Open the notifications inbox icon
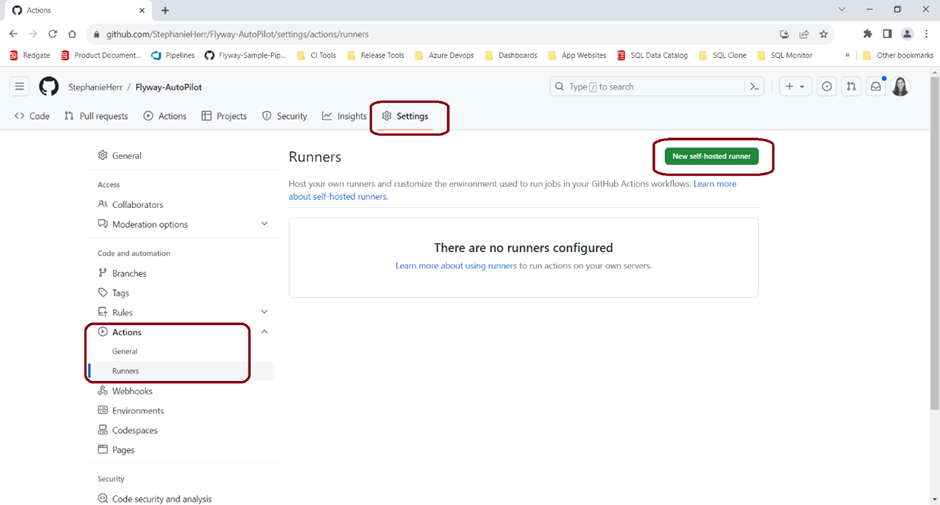 [x=876, y=87]
